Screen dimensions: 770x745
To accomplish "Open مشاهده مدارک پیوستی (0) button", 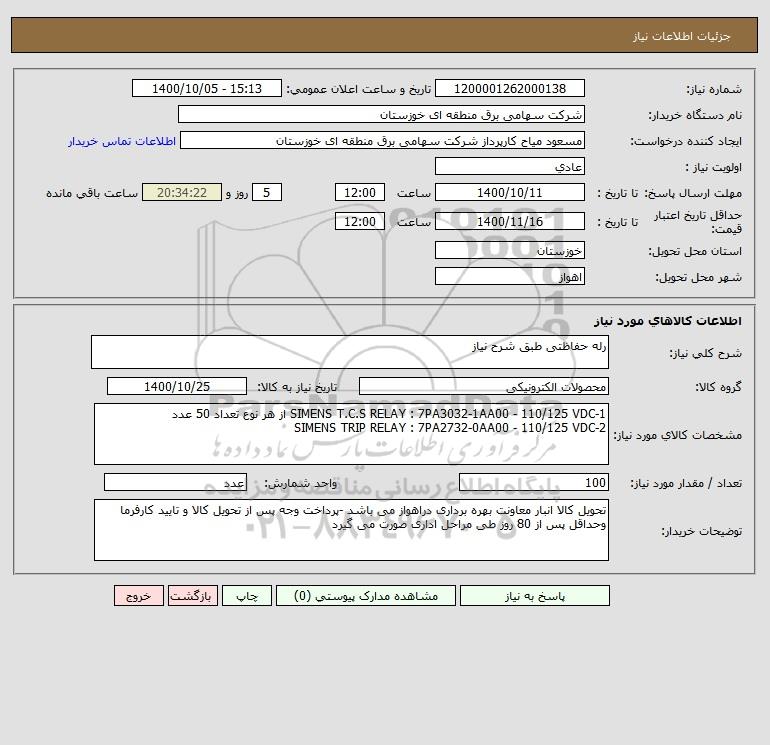I will click(x=366, y=596).
